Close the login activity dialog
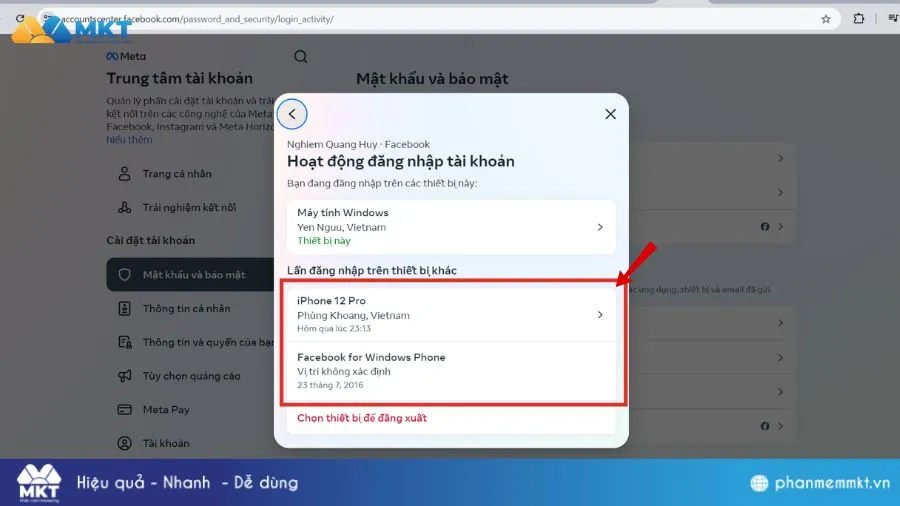Screen dimensions: 900x506 pyautogui.click(x=610, y=114)
